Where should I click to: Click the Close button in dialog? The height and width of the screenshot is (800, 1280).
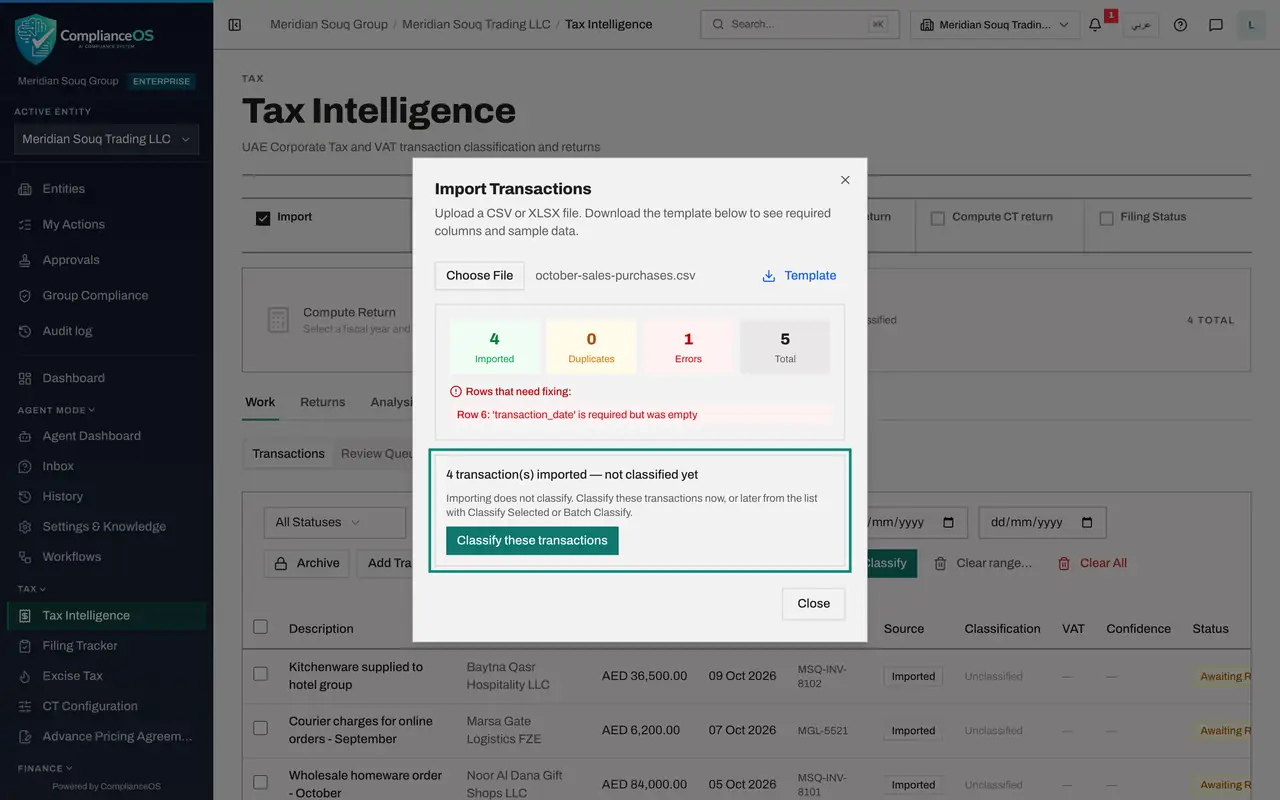tap(814, 604)
